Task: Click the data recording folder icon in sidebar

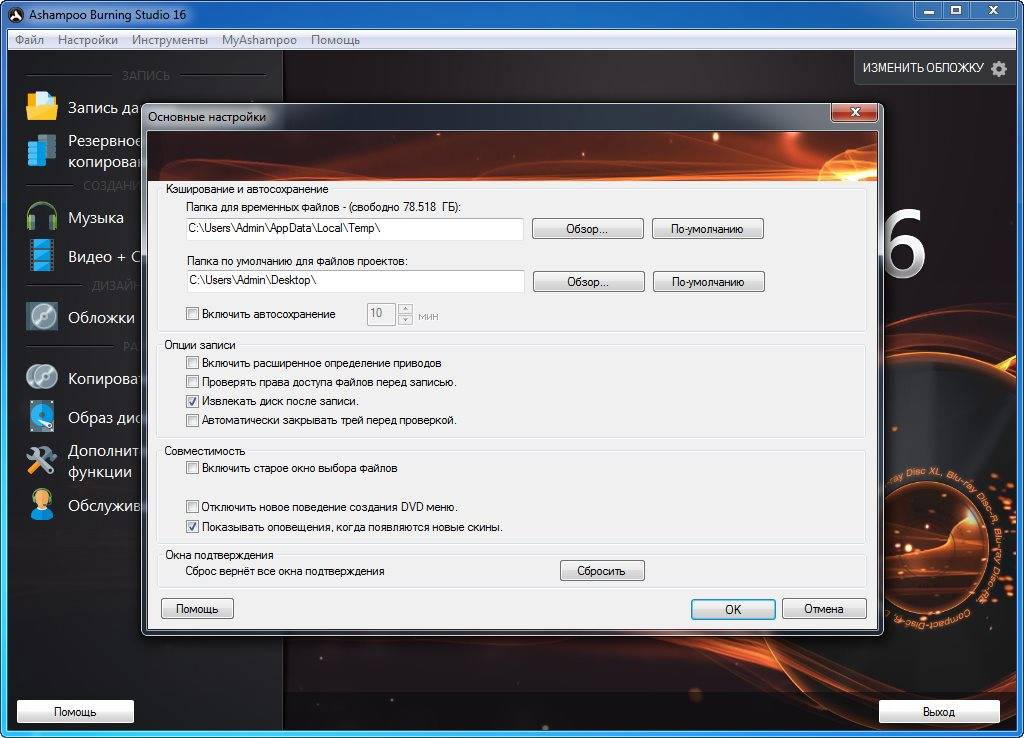Action: pos(42,107)
